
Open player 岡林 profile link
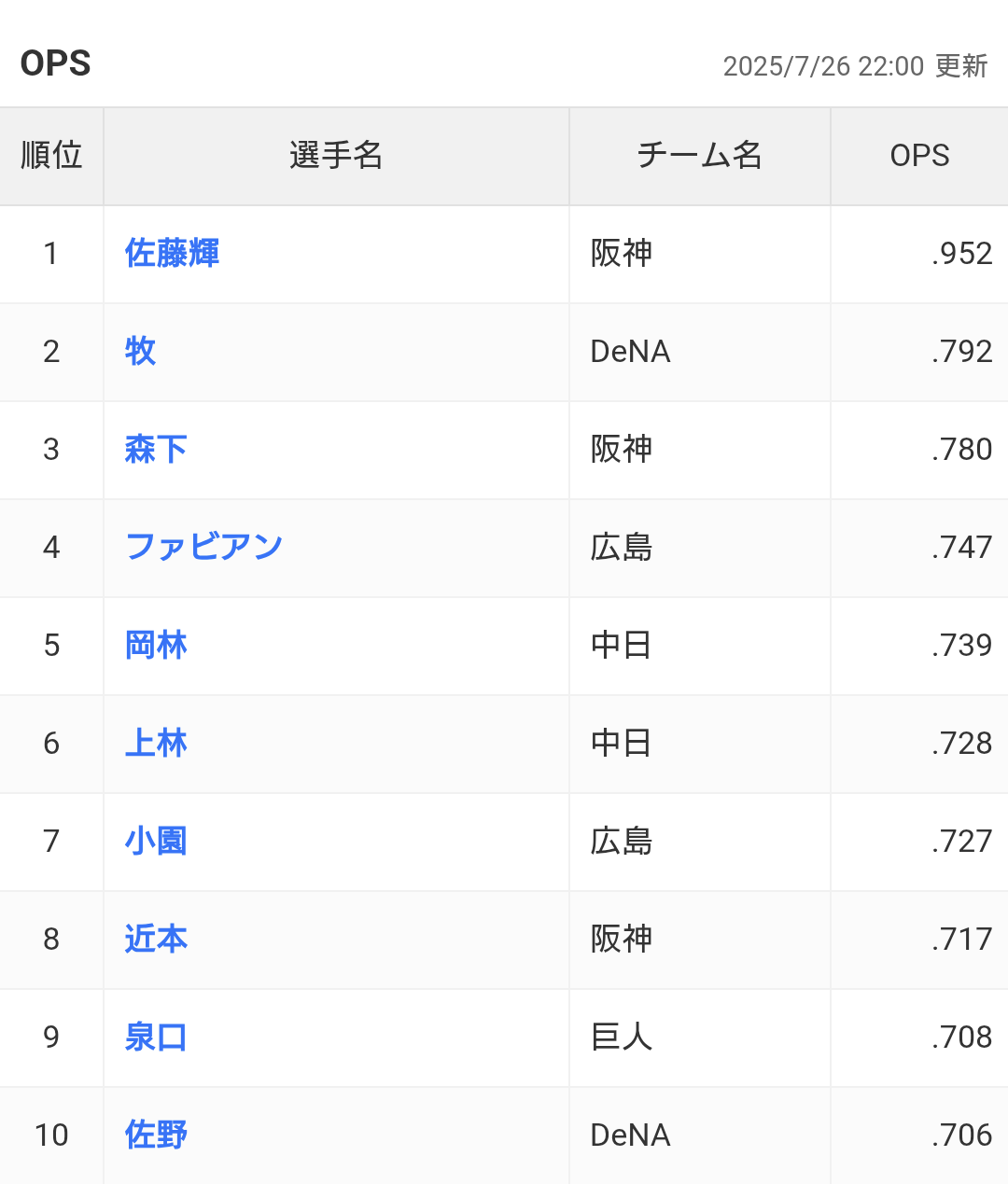(156, 646)
